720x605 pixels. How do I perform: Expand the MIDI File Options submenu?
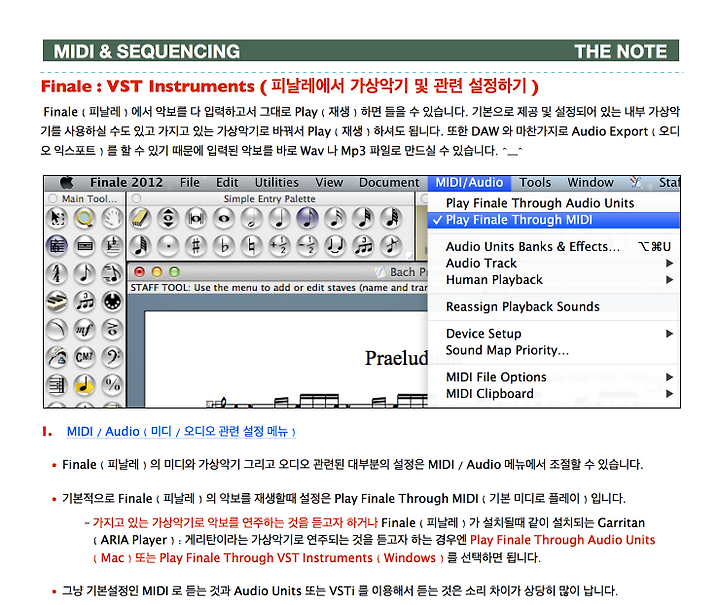553,377
